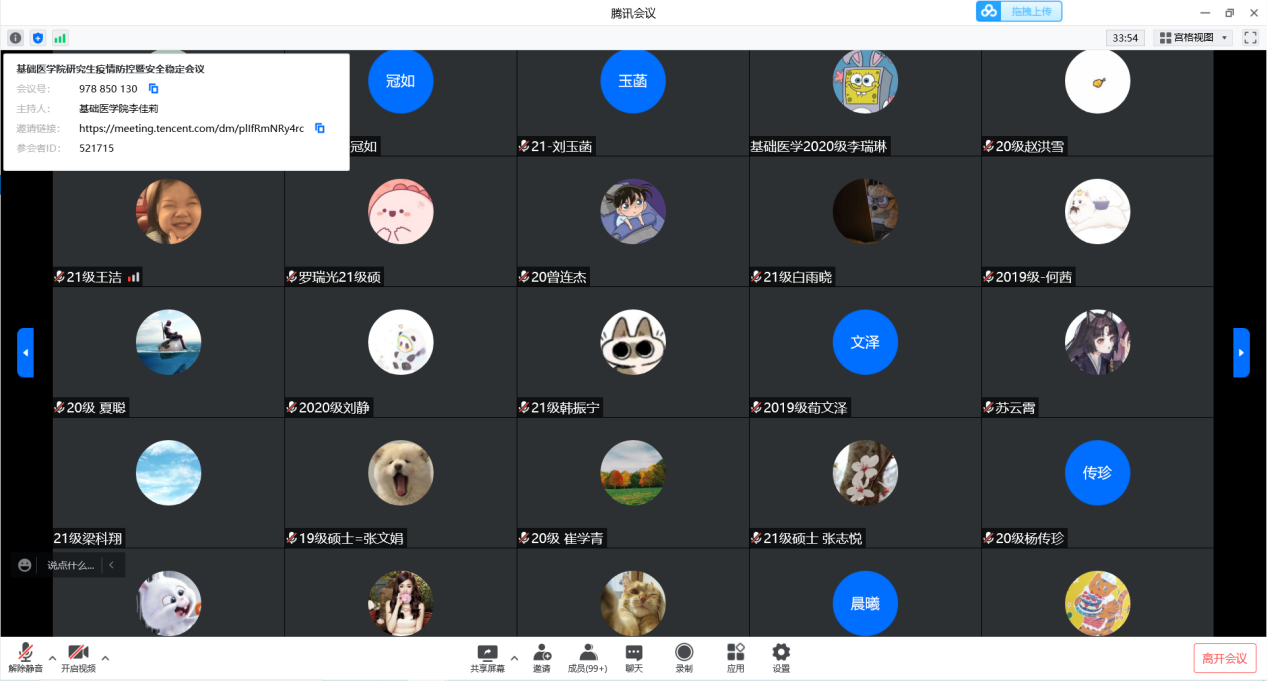The image size is (1267, 681).
Task: Open the meeting info icon at top-left
Action: point(15,38)
